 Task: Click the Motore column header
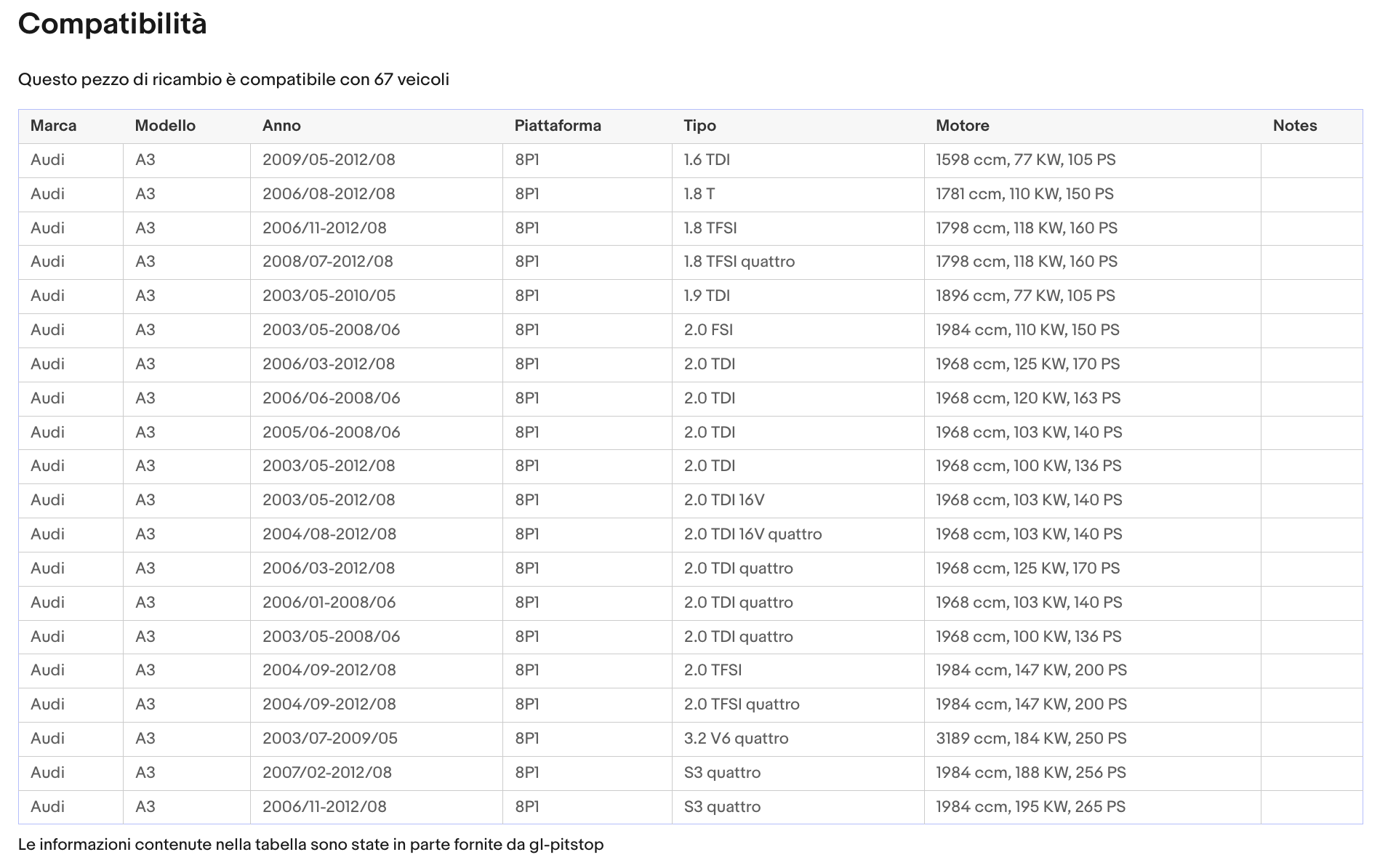(962, 126)
